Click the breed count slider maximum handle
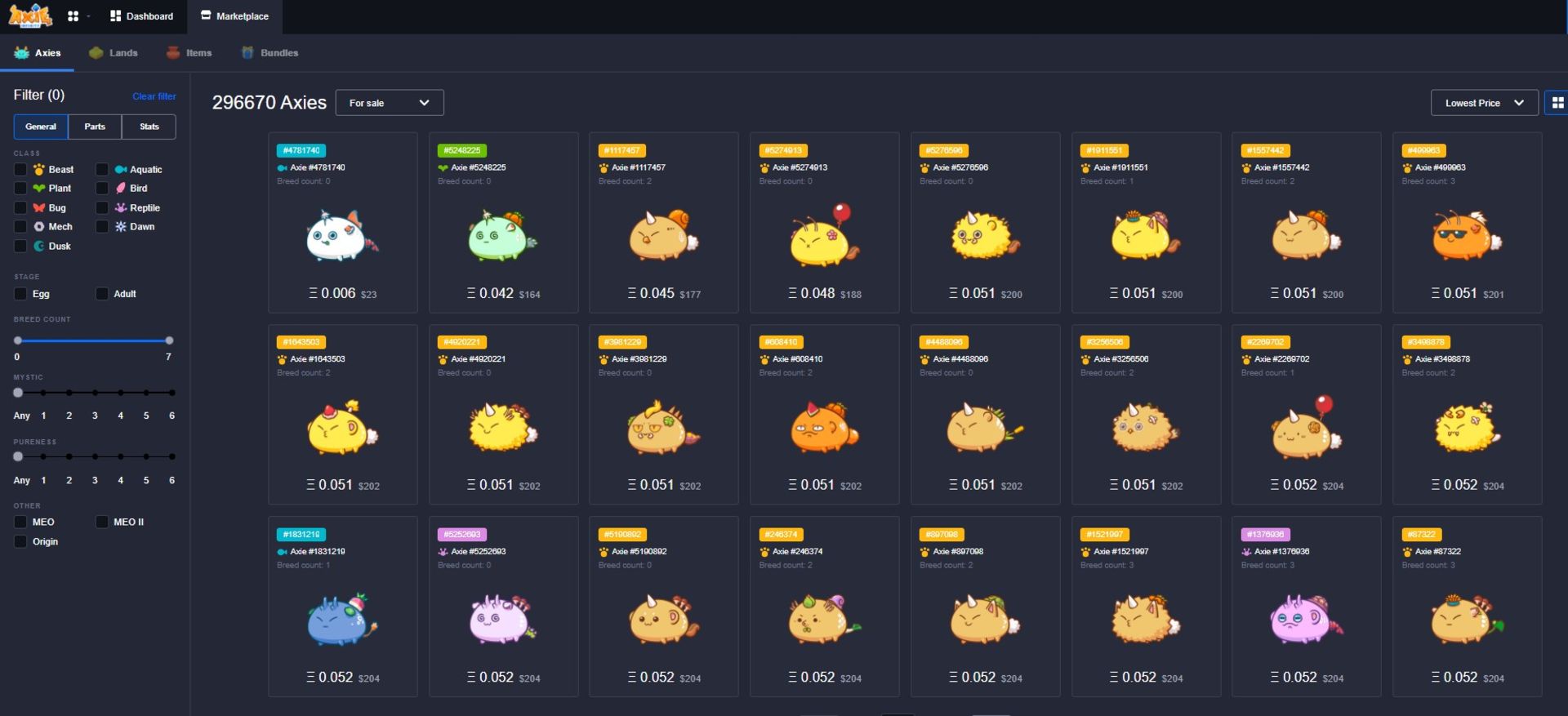The image size is (1568, 716). (x=169, y=340)
